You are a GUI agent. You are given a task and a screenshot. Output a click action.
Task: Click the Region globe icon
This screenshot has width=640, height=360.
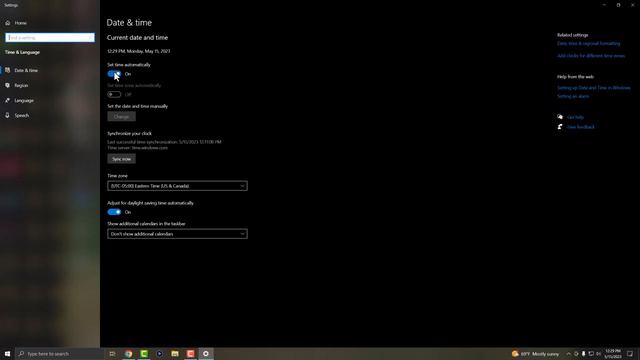[x=7, y=85]
